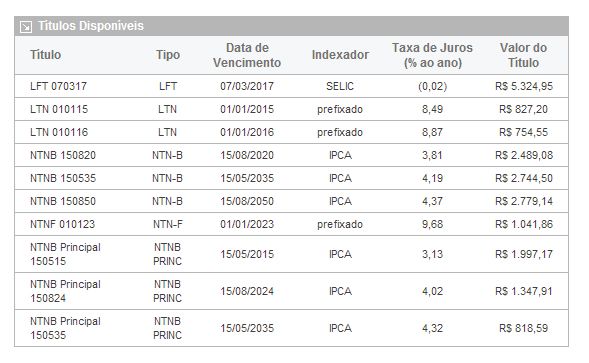Select the LTN 010116 title
Image resolution: width=589 pixels, height=363 pixels.
[x=59, y=132]
